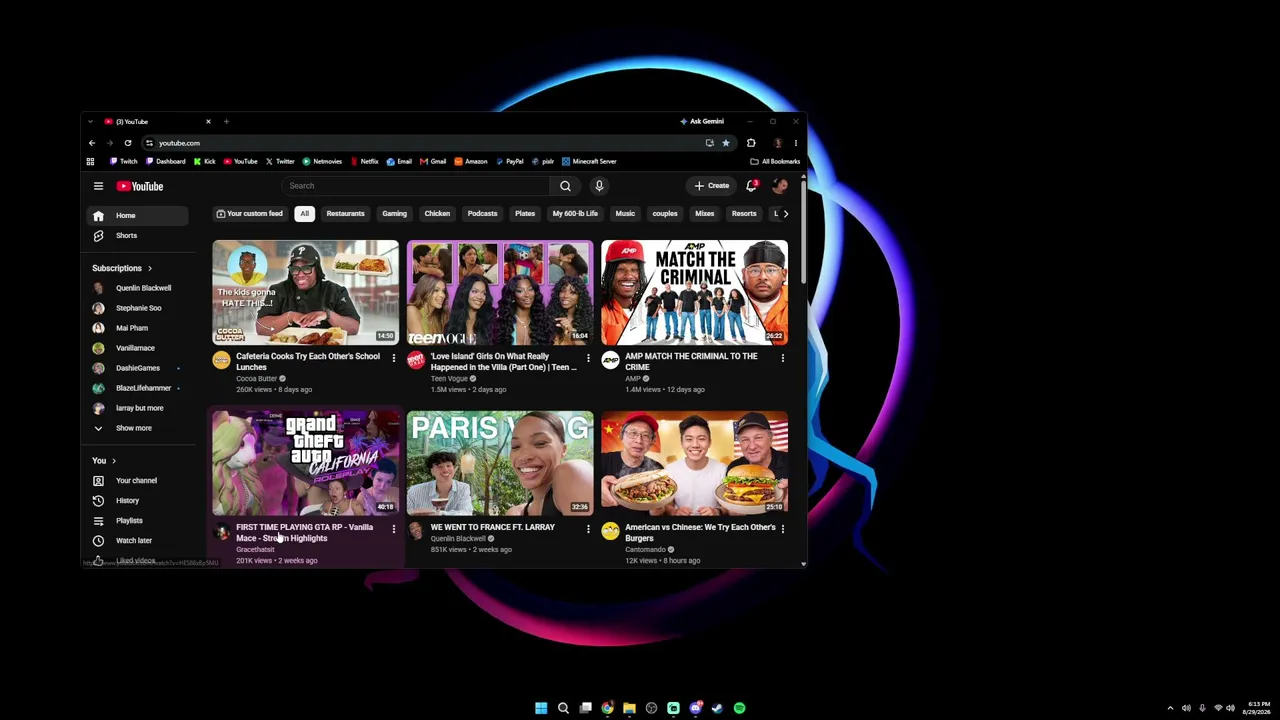Open the All Bookmarks folder
Screen dimensions: 1280x720
tap(775, 161)
